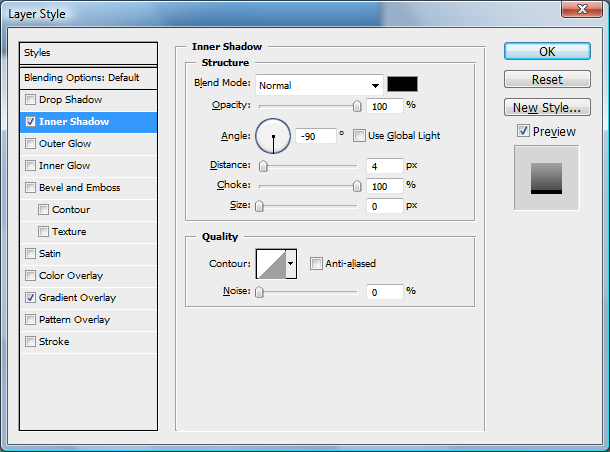Expand the Contour picker dropdown arrow
This screenshot has width=610, height=452.
click(291, 263)
